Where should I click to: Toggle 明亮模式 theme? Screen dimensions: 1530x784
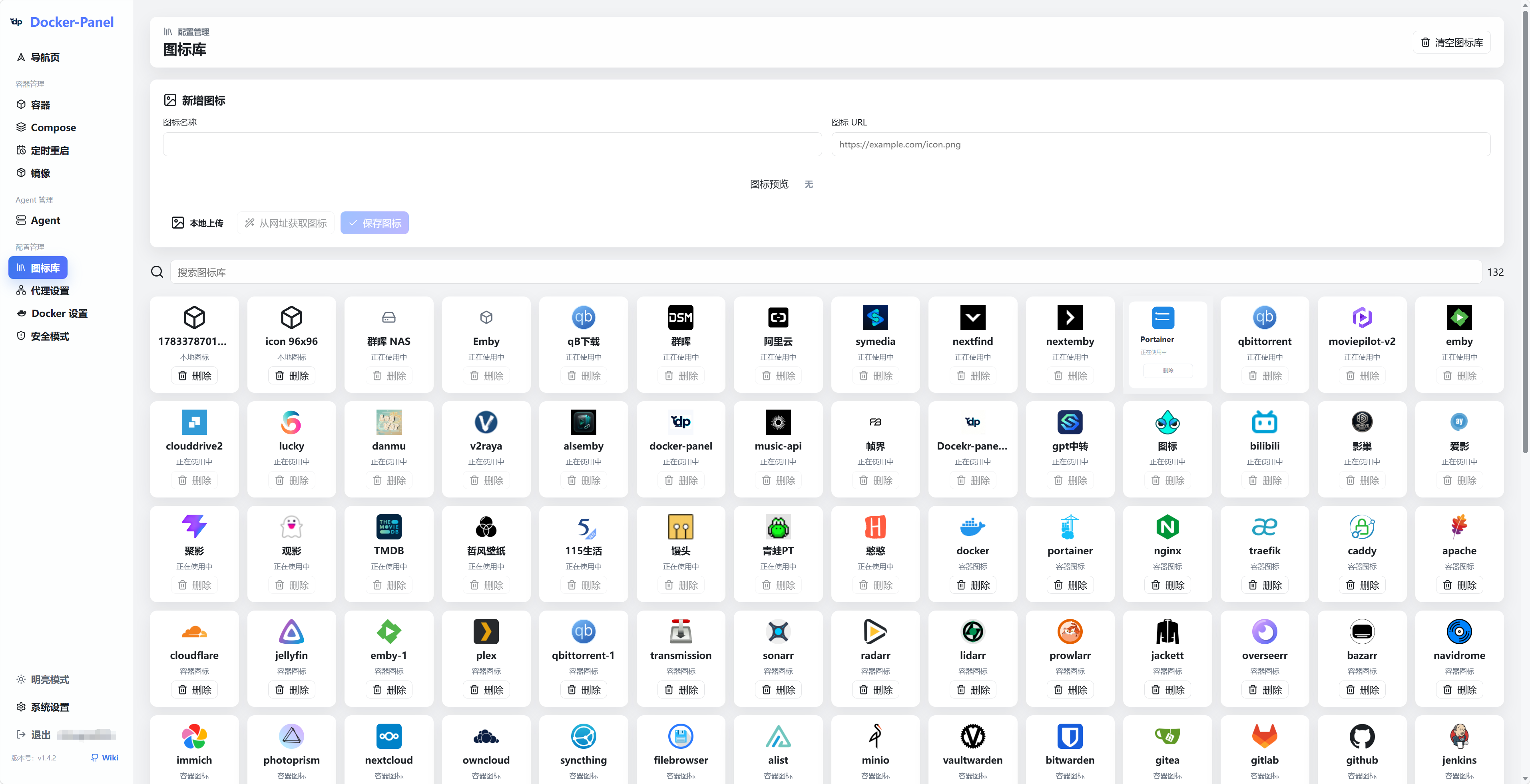click(43, 679)
